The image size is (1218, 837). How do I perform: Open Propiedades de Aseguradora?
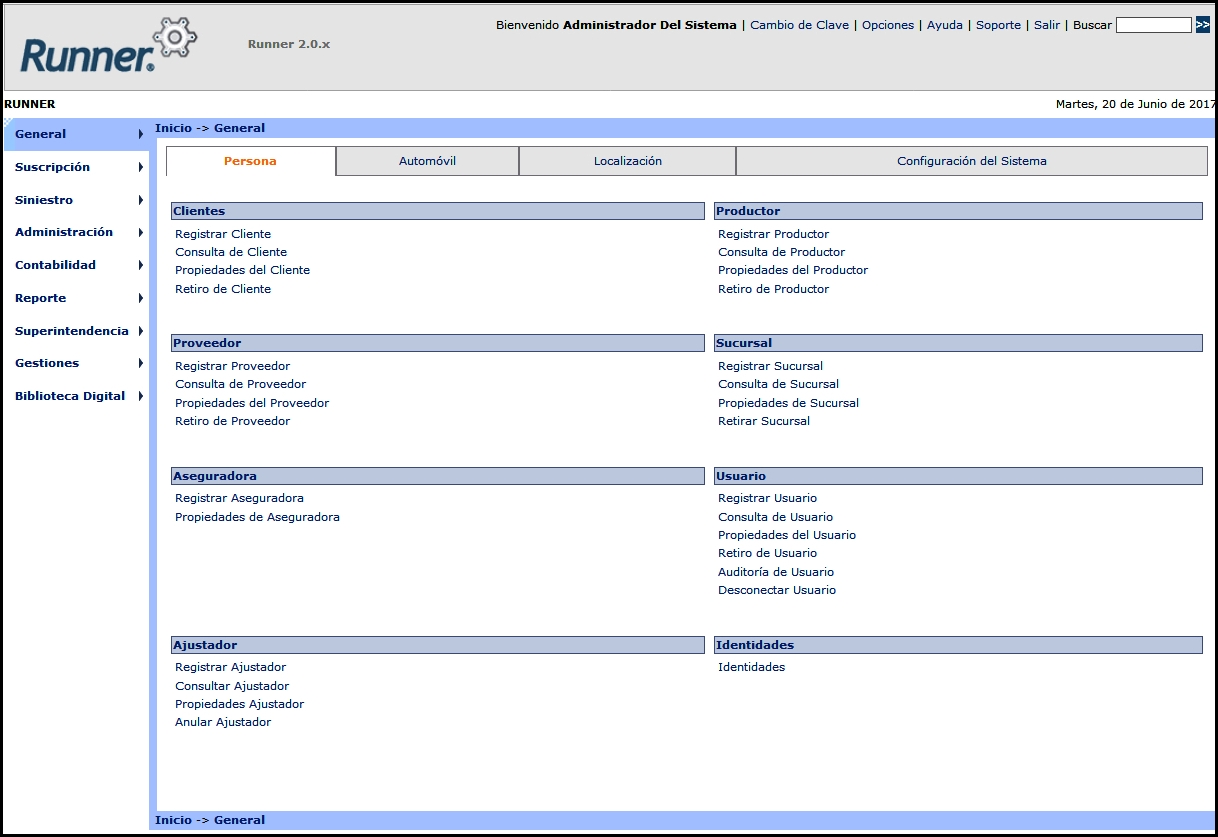(x=257, y=517)
